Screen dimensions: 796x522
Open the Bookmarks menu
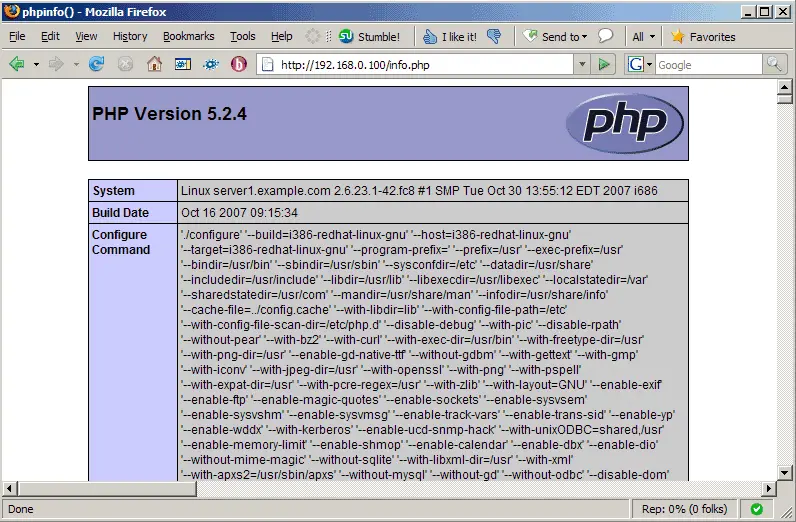point(188,36)
